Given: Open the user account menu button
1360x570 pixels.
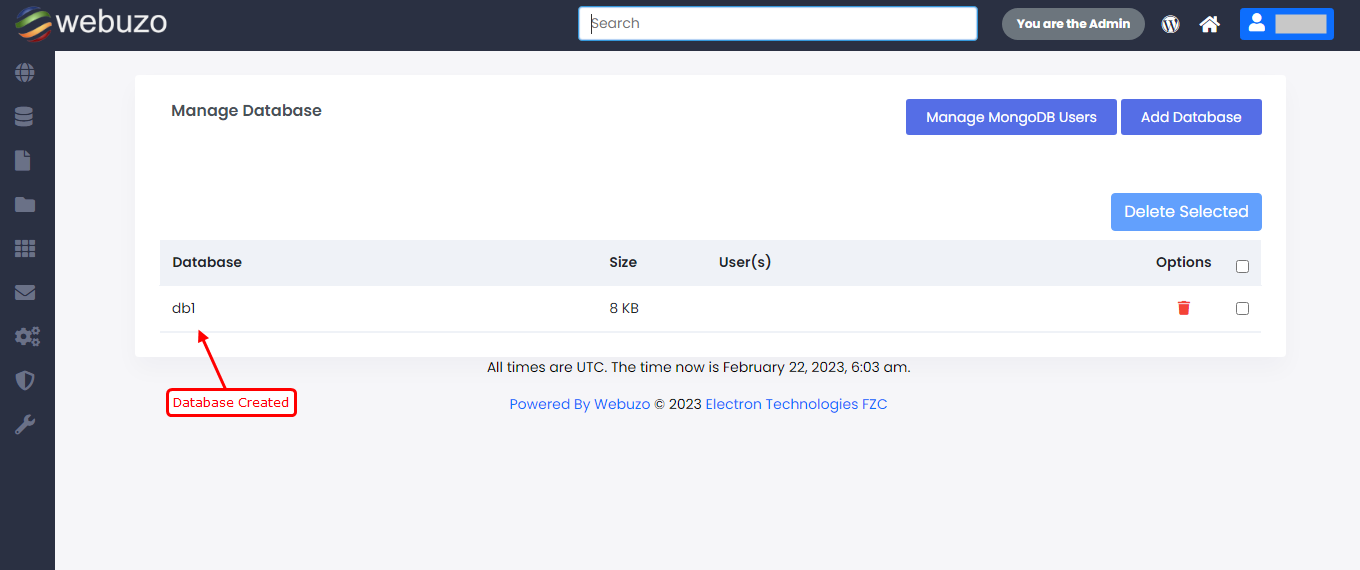Looking at the screenshot, I should pyautogui.click(x=1286, y=24).
